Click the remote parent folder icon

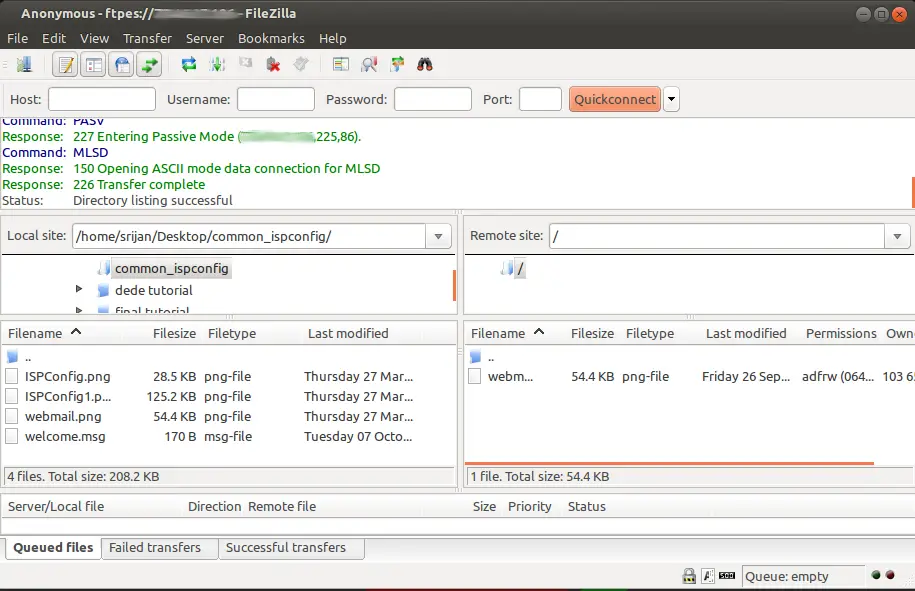click(476, 356)
